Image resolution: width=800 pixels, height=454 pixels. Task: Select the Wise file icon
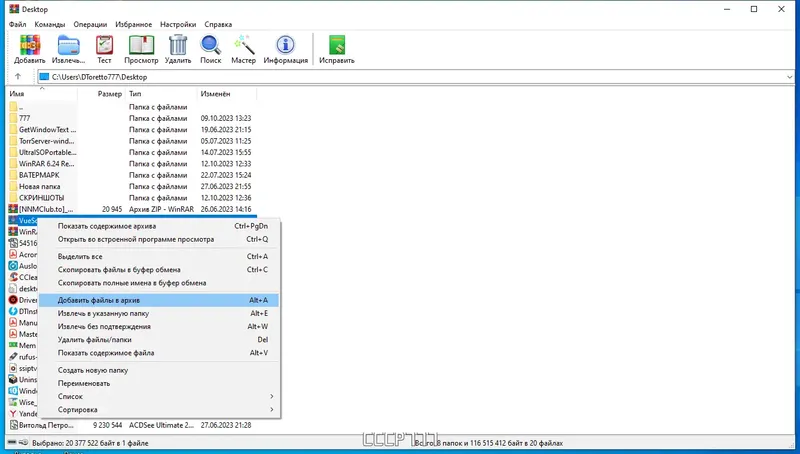pyautogui.click(x=13, y=402)
